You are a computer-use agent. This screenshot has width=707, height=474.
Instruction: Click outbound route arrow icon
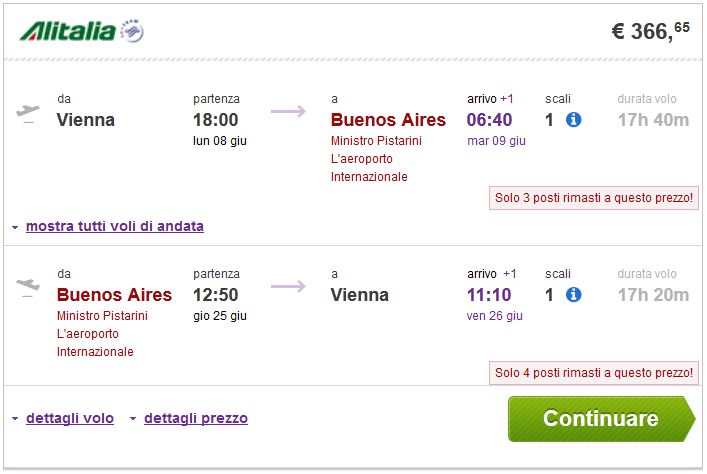288,110
